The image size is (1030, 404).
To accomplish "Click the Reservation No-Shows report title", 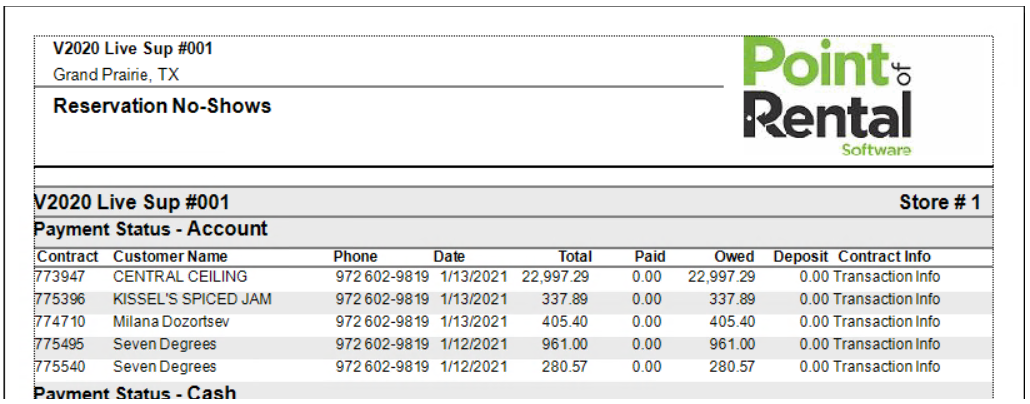I will 162,106.
